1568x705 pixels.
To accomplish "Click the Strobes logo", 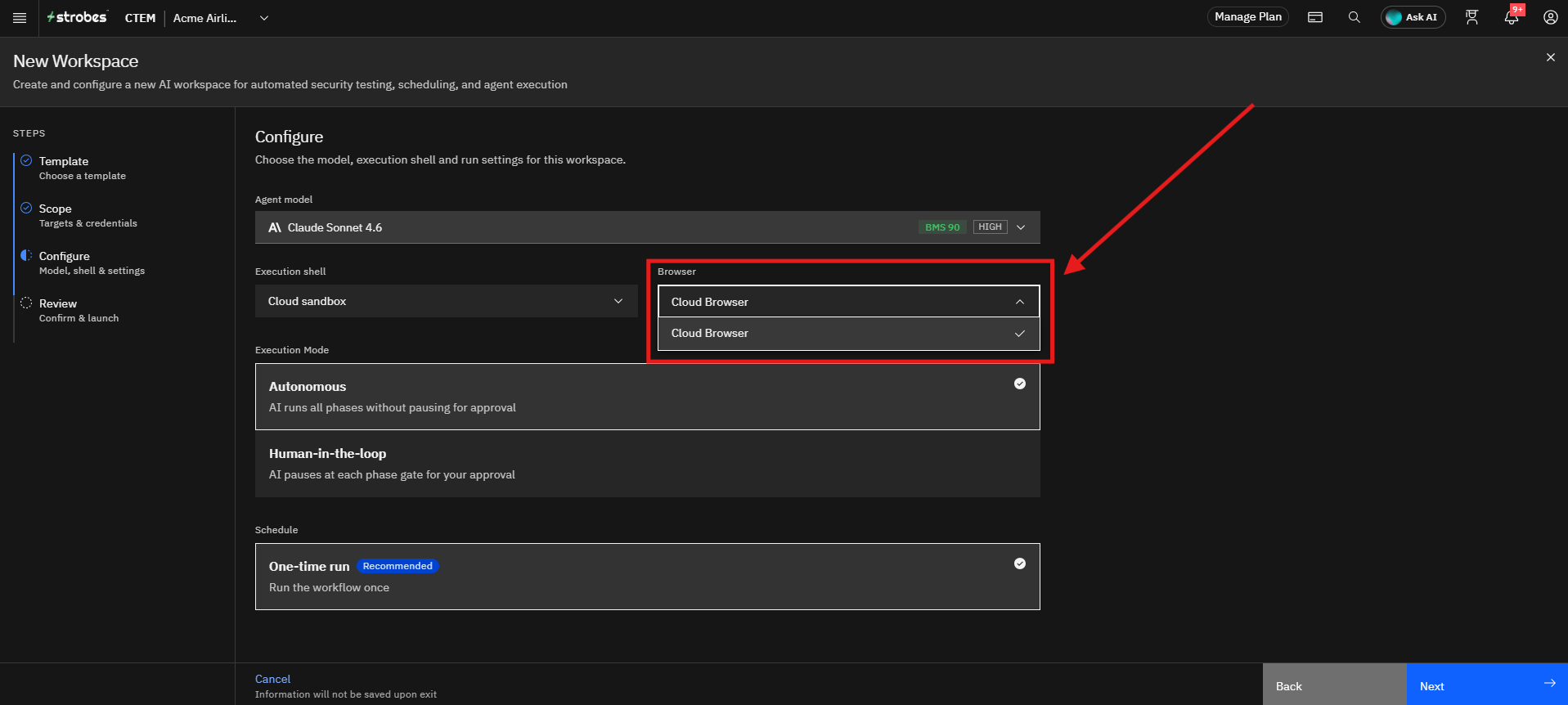I will [77, 17].
